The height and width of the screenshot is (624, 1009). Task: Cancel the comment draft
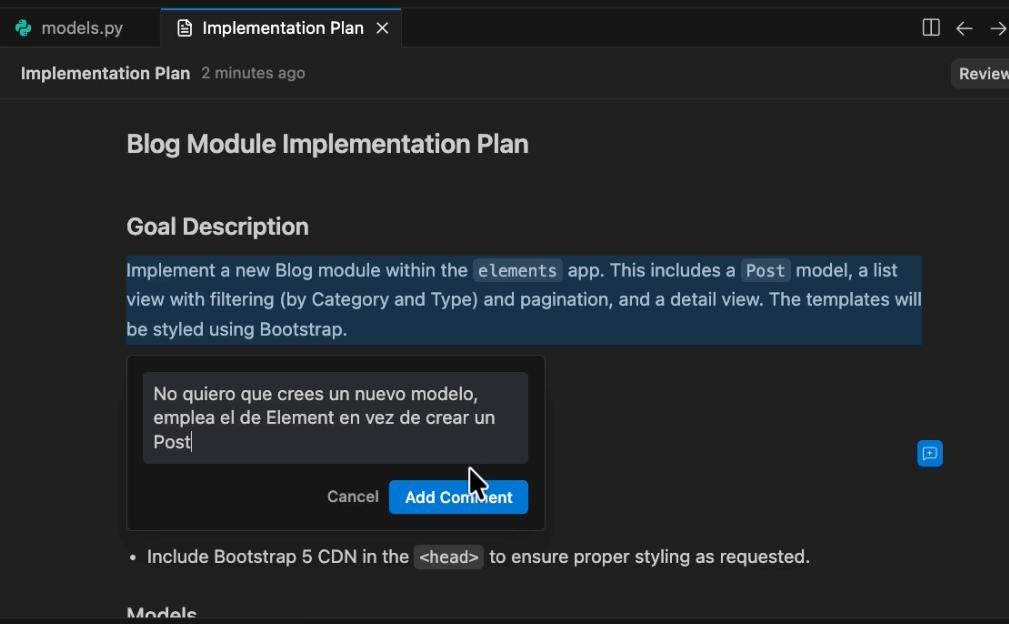[x=352, y=497]
